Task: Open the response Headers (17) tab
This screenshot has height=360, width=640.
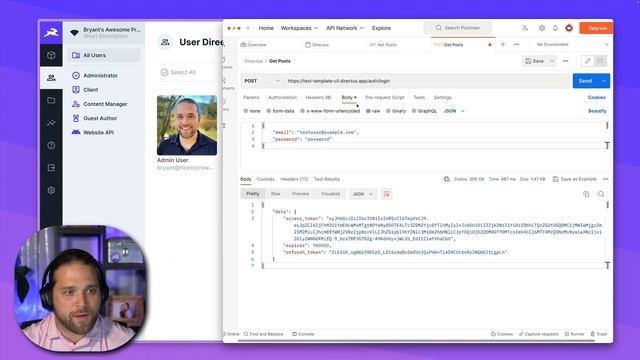Action: click(x=294, y=179)
